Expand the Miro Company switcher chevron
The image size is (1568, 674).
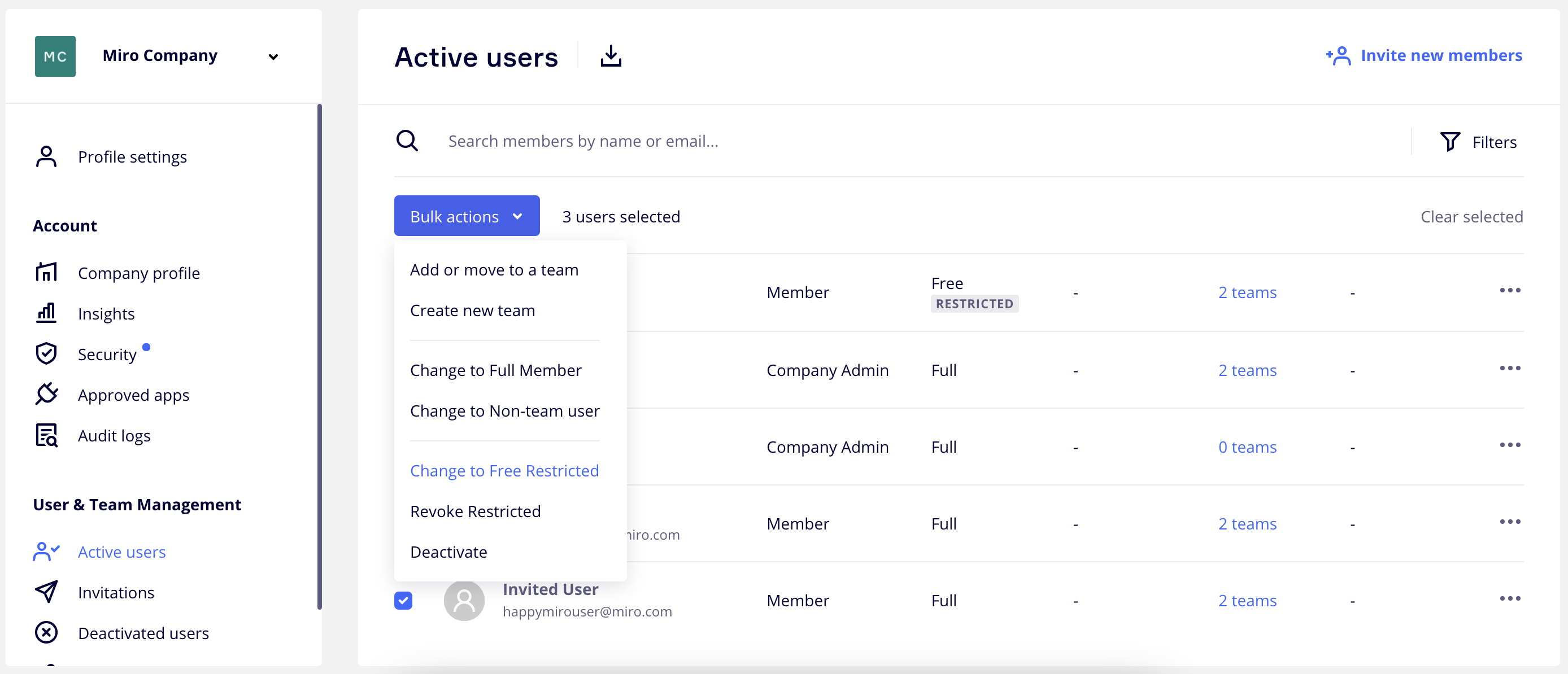click(x=273, y=56)
